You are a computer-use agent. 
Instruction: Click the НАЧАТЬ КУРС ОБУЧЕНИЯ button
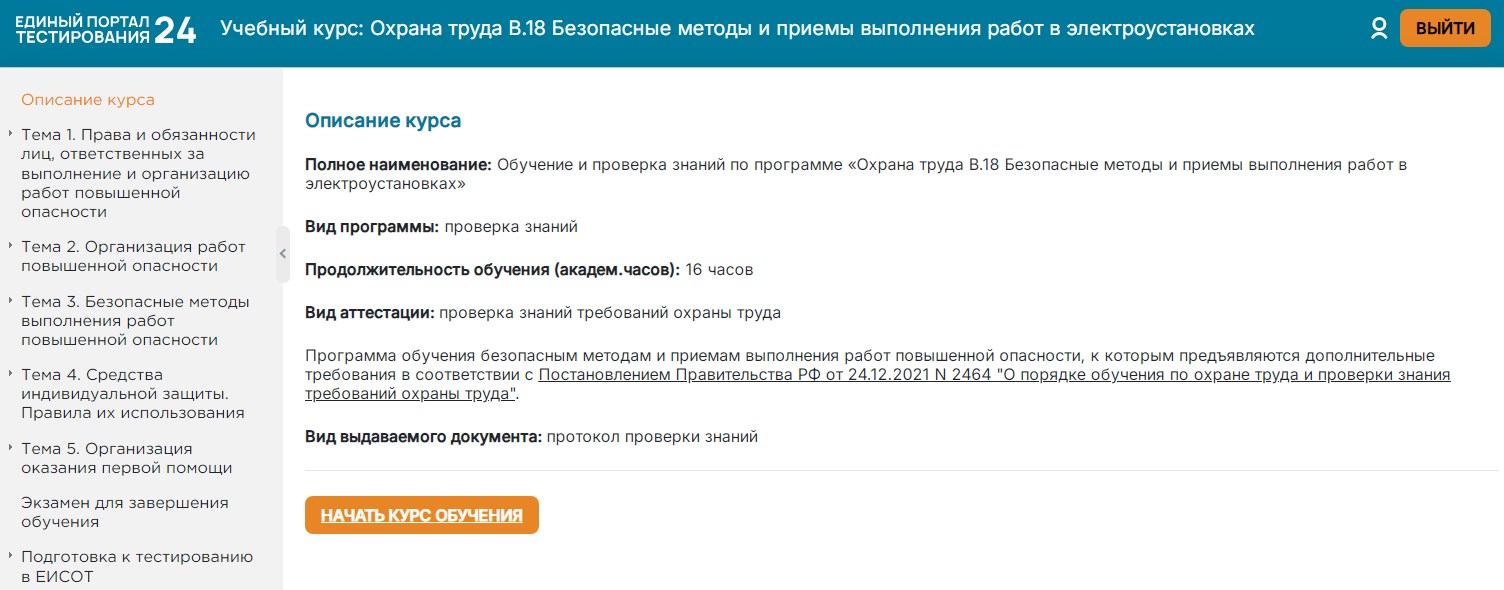tap(421, 516)
